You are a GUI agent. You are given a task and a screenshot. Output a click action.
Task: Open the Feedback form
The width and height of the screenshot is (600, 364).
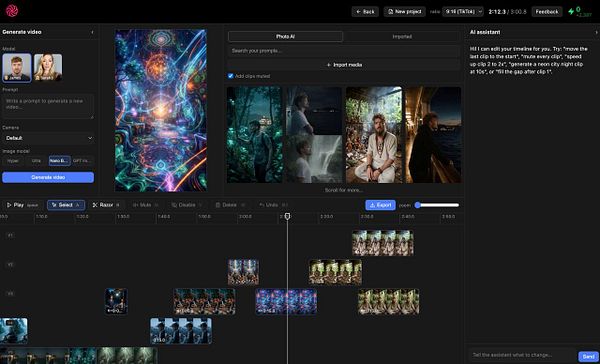pos(547,11)
